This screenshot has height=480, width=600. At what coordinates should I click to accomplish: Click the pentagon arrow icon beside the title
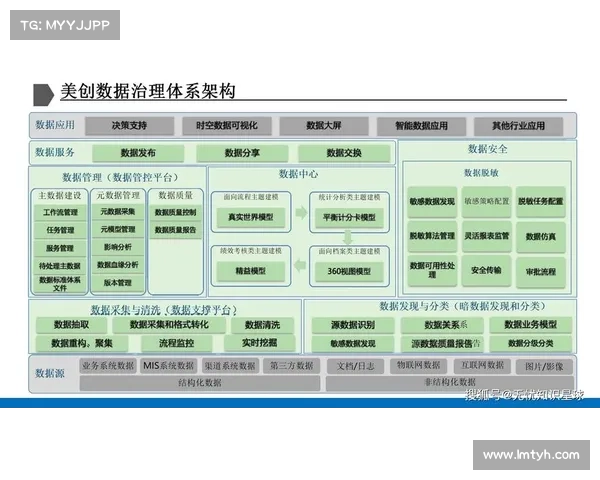[x=43, y=94]
